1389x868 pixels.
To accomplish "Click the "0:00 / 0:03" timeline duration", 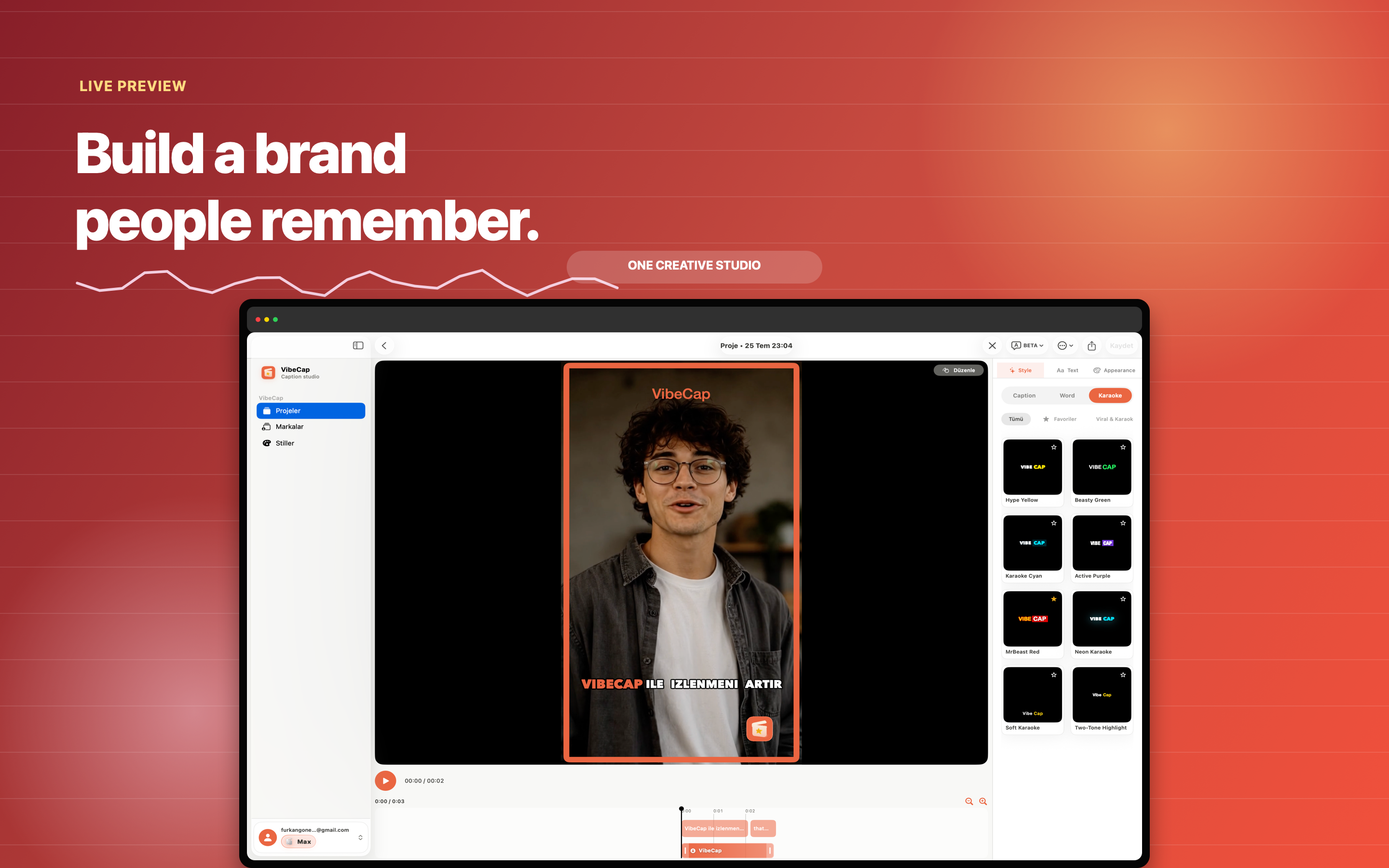I will (x=390, y=801).
